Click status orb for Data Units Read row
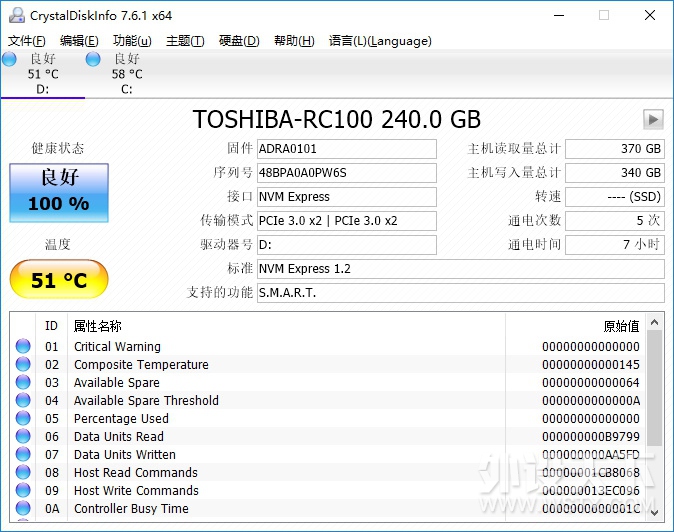Viewport: 674px width, 532px height. tap(23, 436)
